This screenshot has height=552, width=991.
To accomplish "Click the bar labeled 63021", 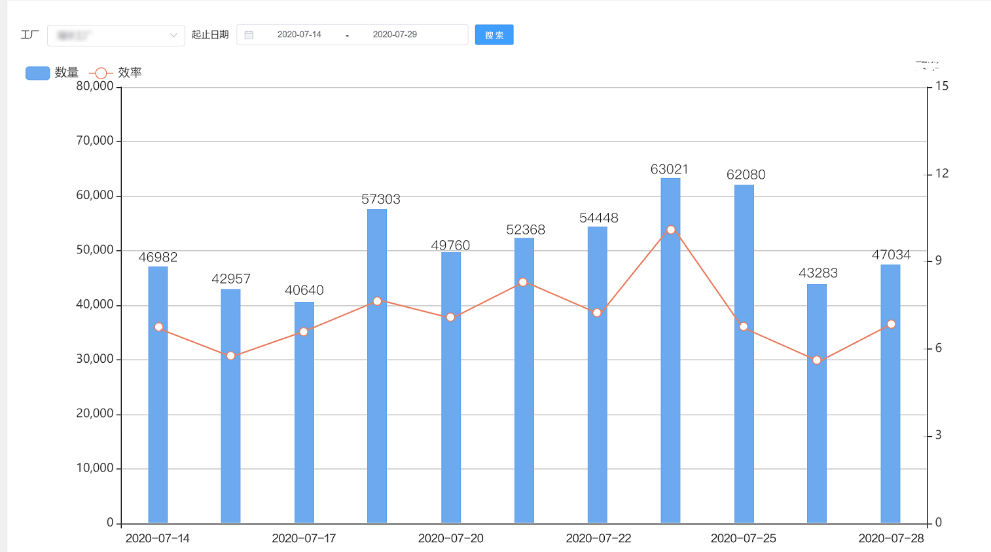I will pyautogui.click(x=670, y=350).
